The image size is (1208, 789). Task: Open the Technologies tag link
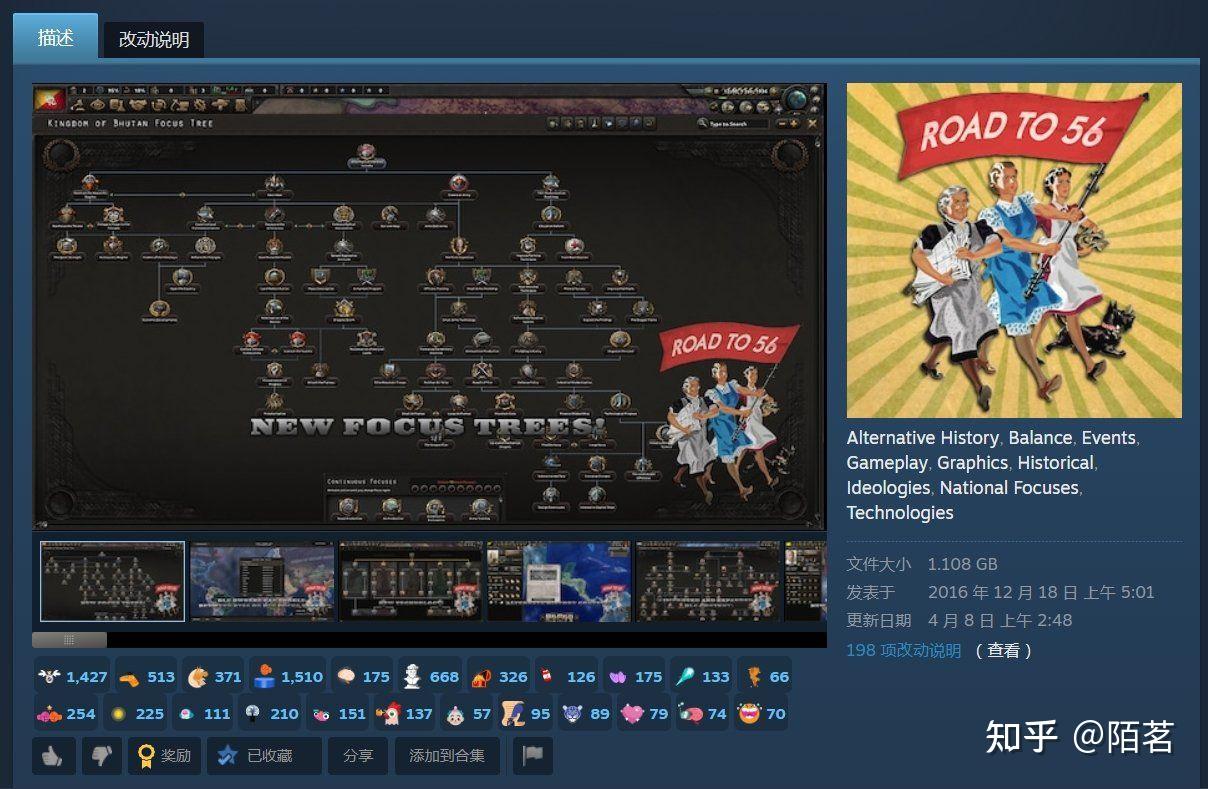click(900, 513)
